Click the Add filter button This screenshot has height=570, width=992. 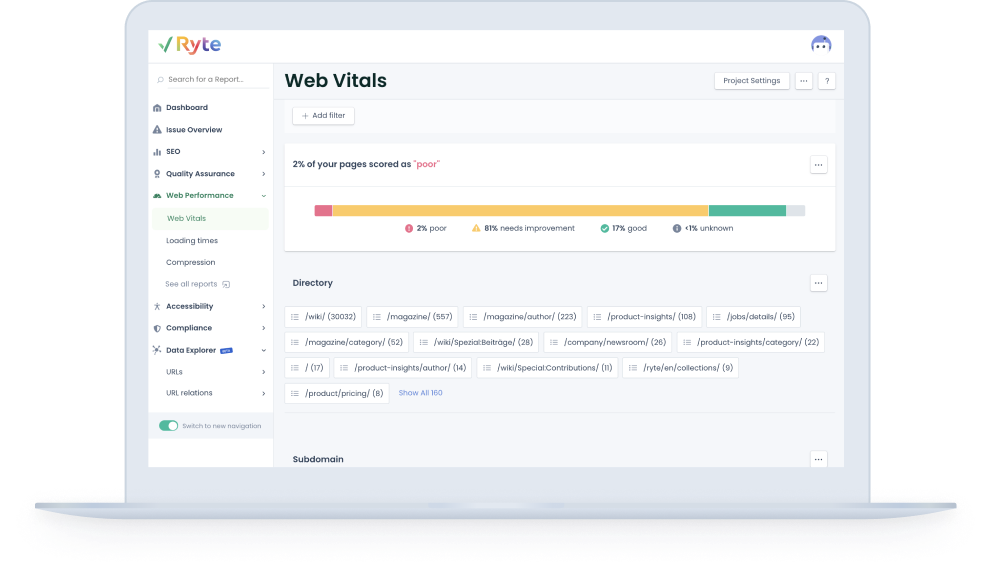coord(323,116)
